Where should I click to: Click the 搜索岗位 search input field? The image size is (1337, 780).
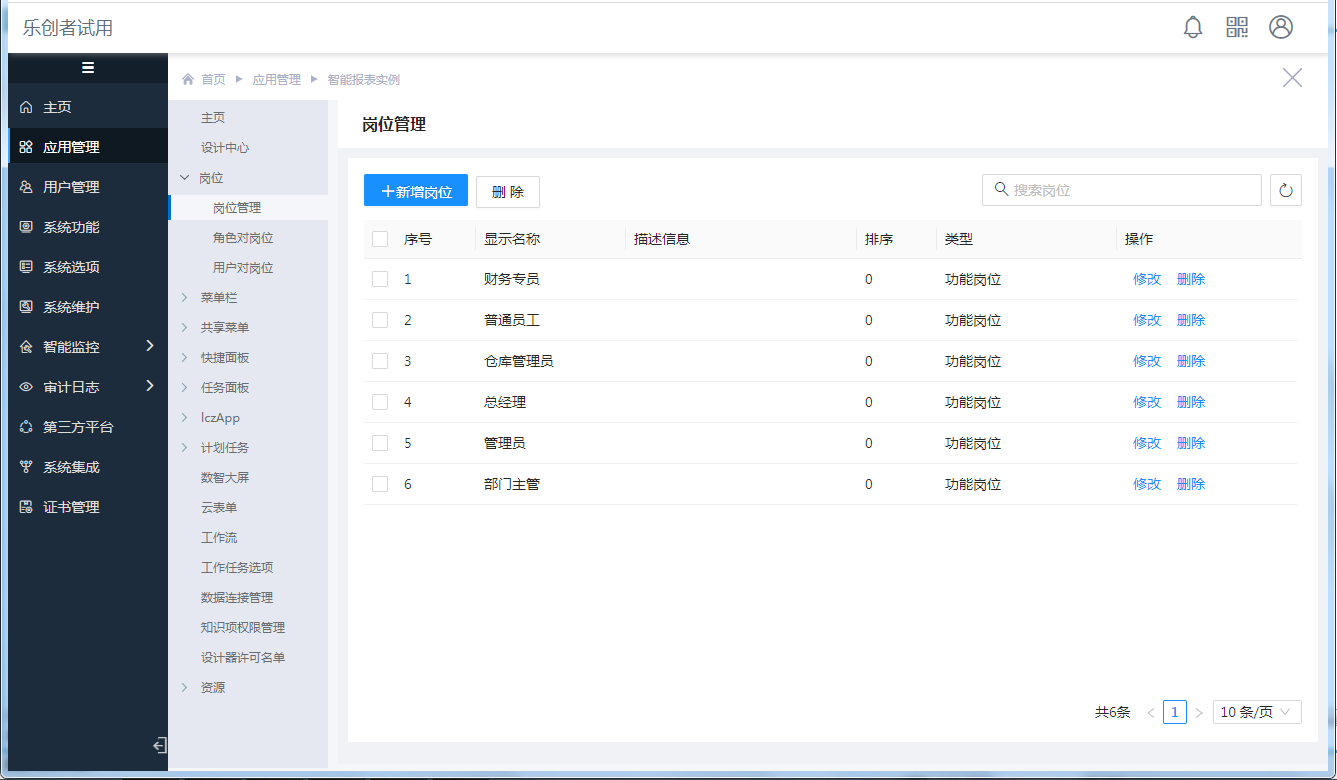point(1130,190)
